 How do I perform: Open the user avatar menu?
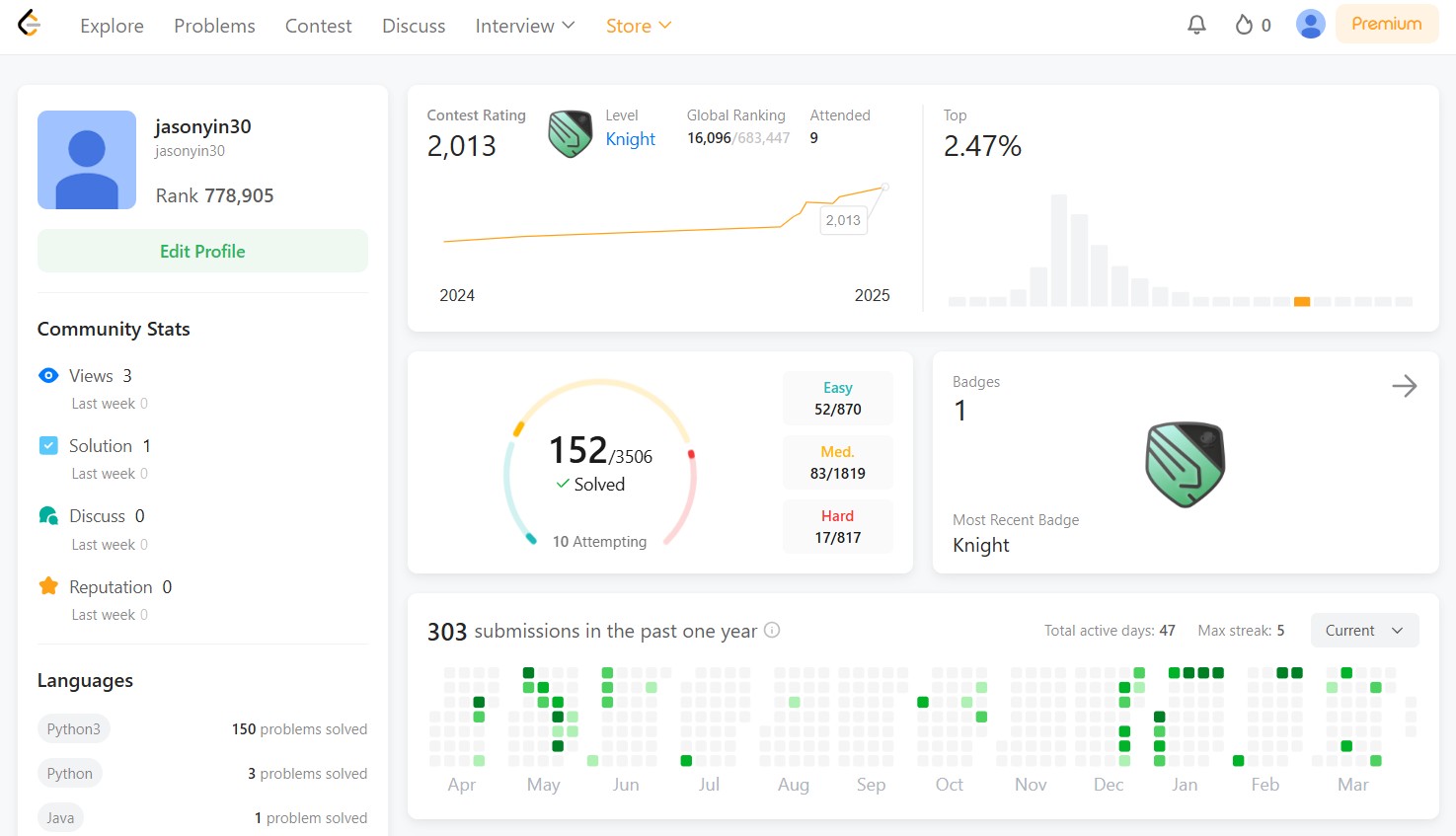pyautogui.click(x=1310, y=25)
